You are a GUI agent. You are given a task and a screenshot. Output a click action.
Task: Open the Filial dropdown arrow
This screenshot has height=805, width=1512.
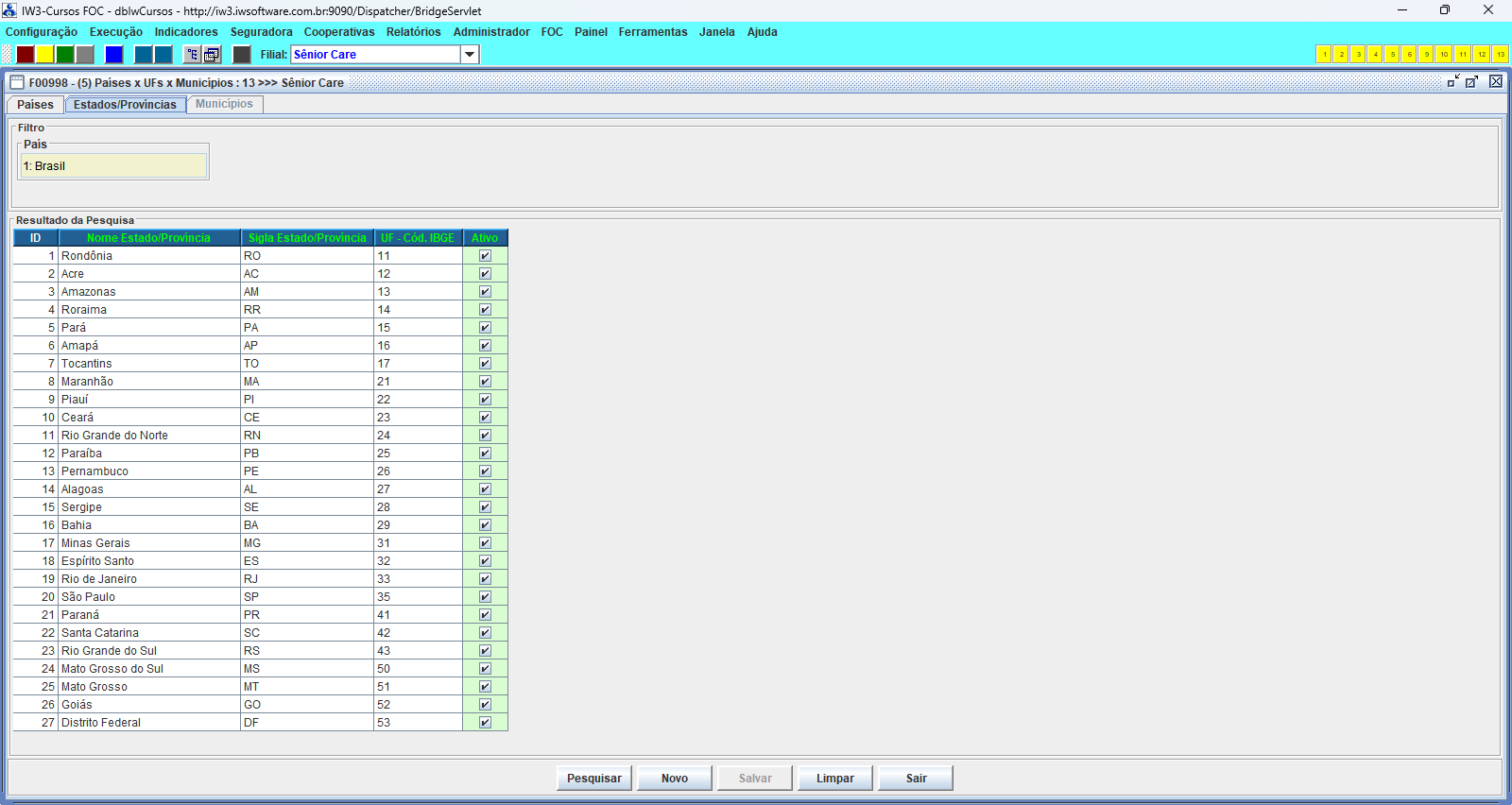470,55
